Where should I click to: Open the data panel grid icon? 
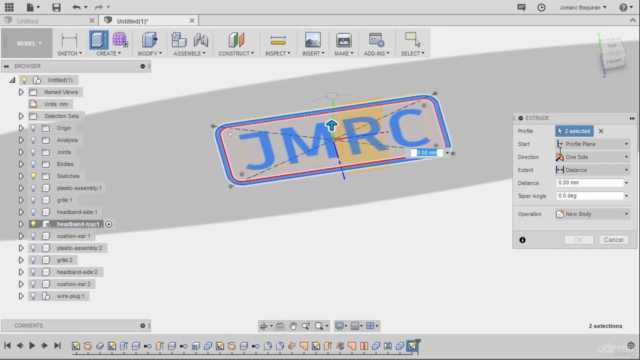point(9,7)
